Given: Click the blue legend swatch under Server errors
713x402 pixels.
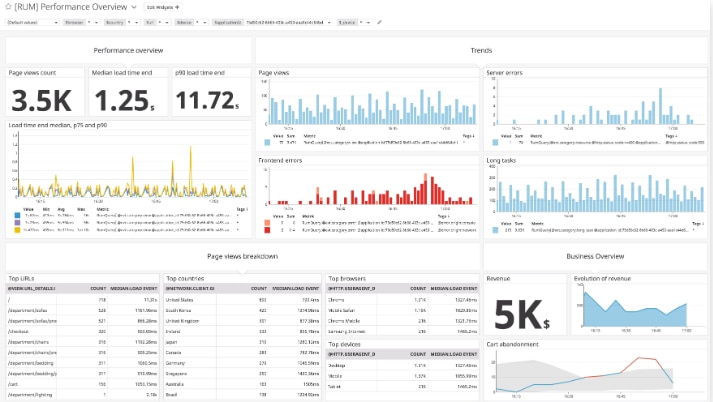Looking at the screenshot, I should click(x=495, y=142).
